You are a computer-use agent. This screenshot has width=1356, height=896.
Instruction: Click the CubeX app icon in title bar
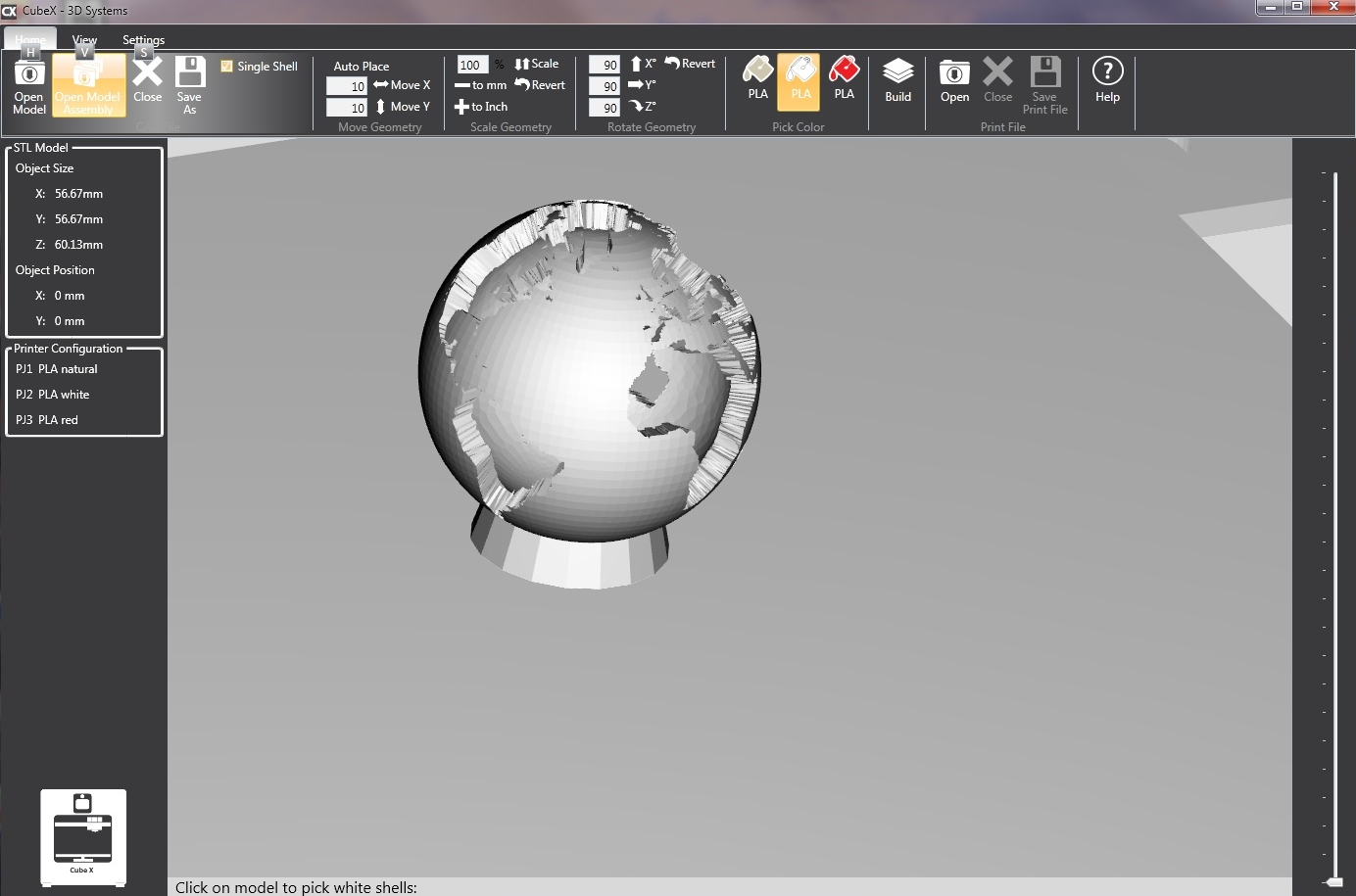pos(9,11)
